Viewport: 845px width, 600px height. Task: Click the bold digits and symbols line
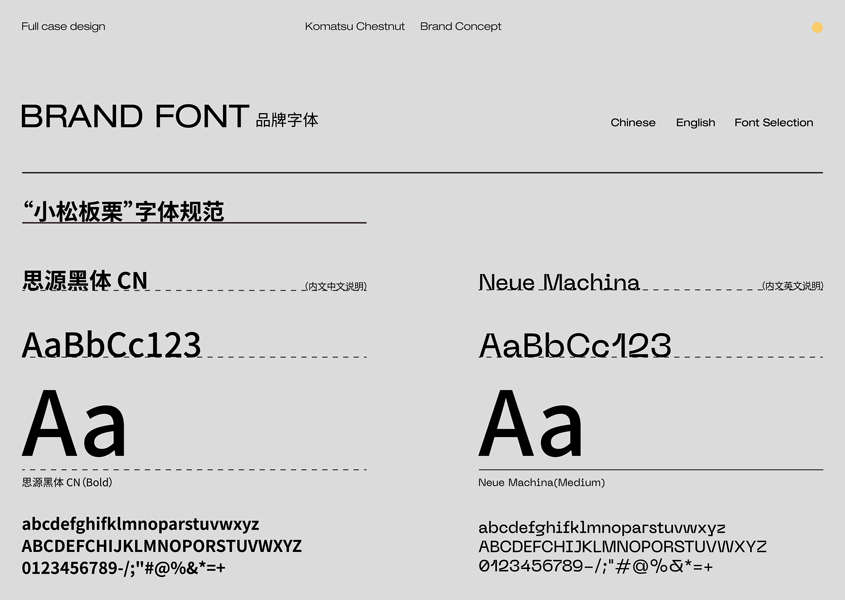coord(123,568)
